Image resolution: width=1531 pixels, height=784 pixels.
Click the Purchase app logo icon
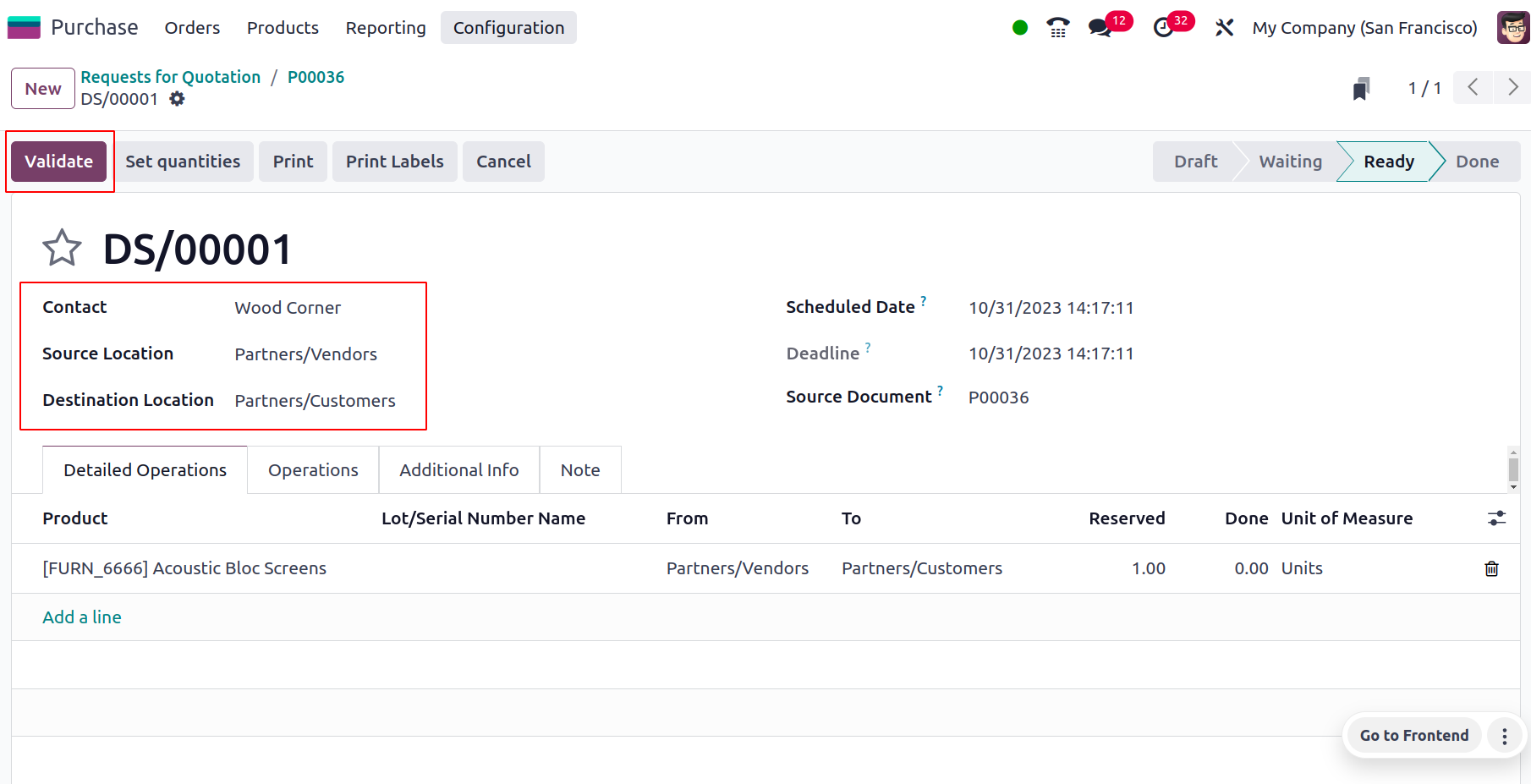point(24,28)
